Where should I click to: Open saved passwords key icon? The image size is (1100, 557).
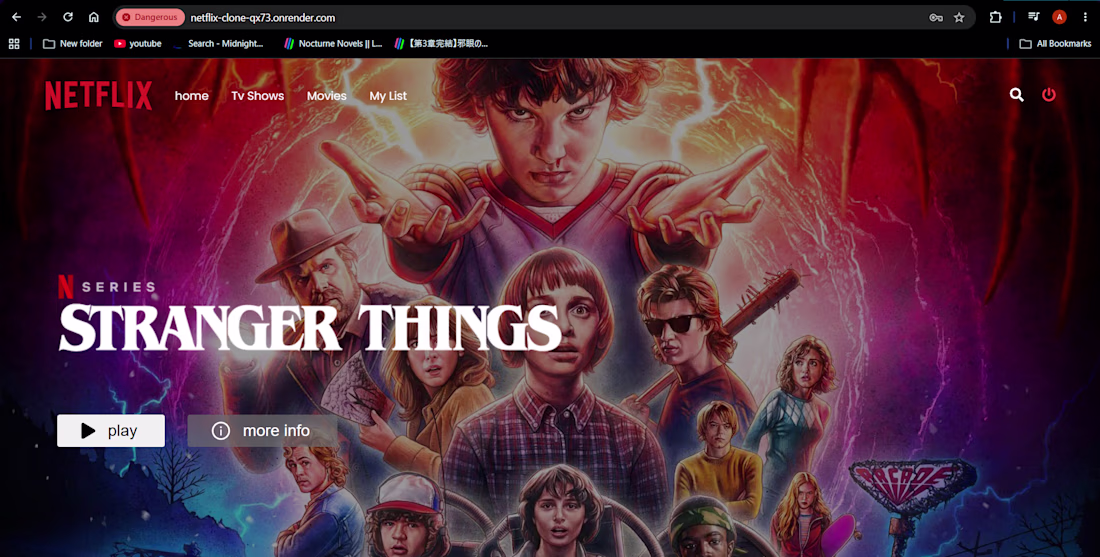[x=936, y=18]
